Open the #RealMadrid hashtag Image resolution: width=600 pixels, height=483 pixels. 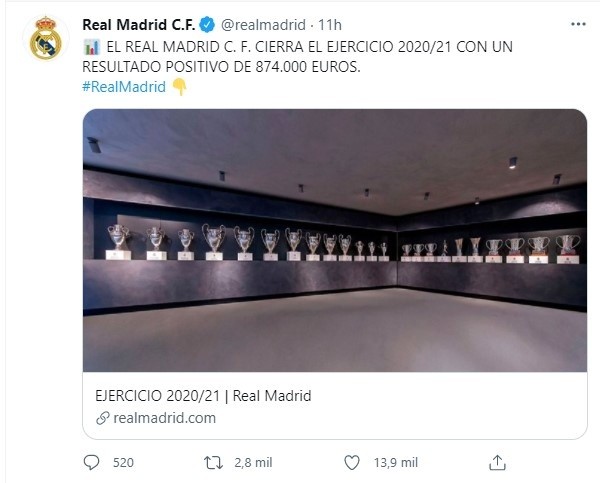tap(124, 86)
